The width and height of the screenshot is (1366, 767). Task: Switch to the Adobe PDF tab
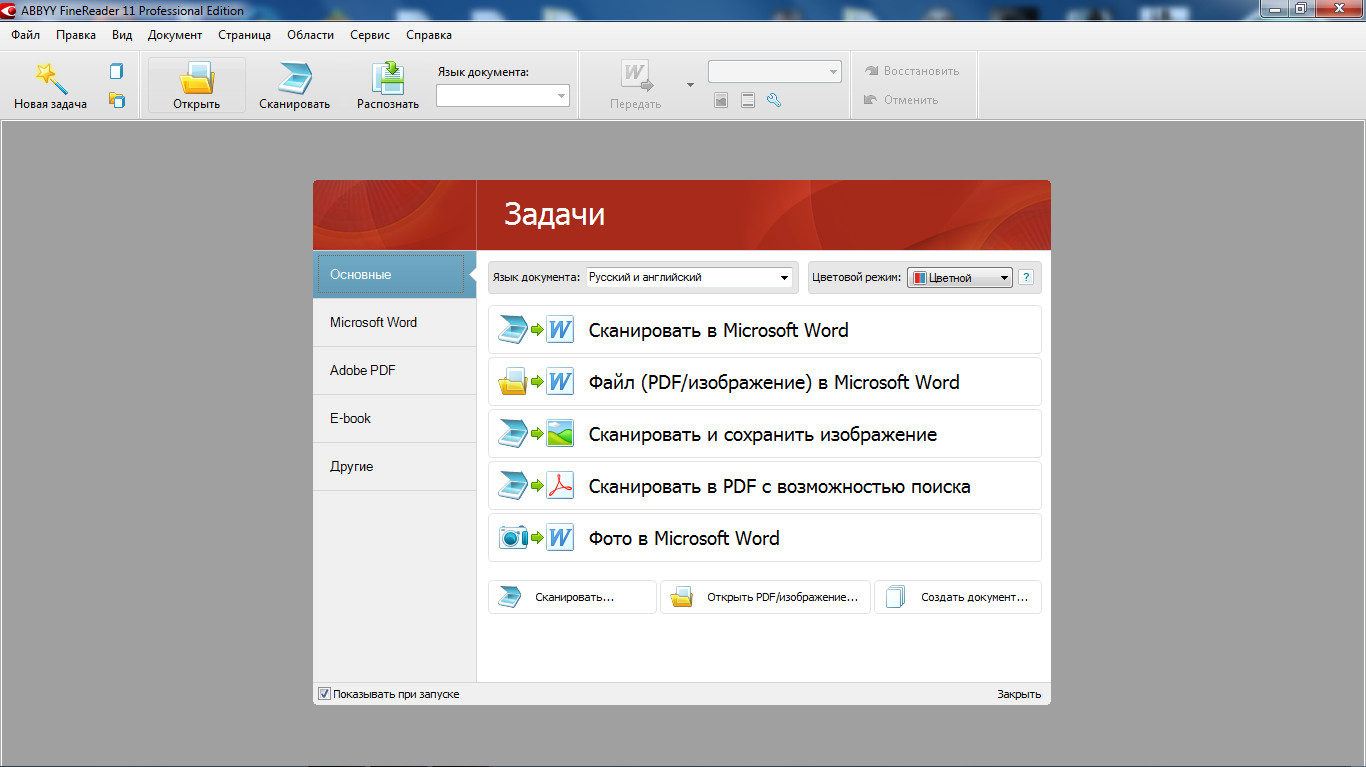363,370
